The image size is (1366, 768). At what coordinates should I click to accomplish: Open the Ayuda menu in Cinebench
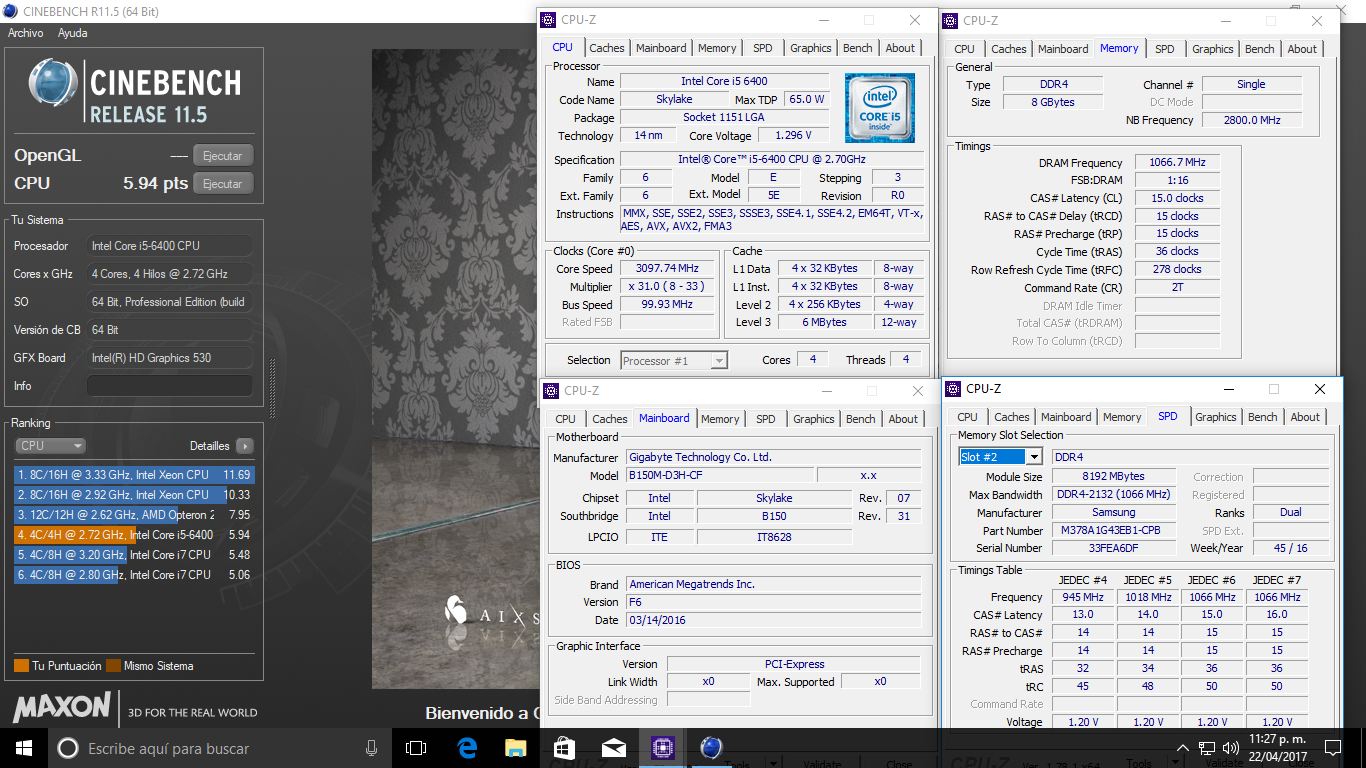click(x=72, y=33)
